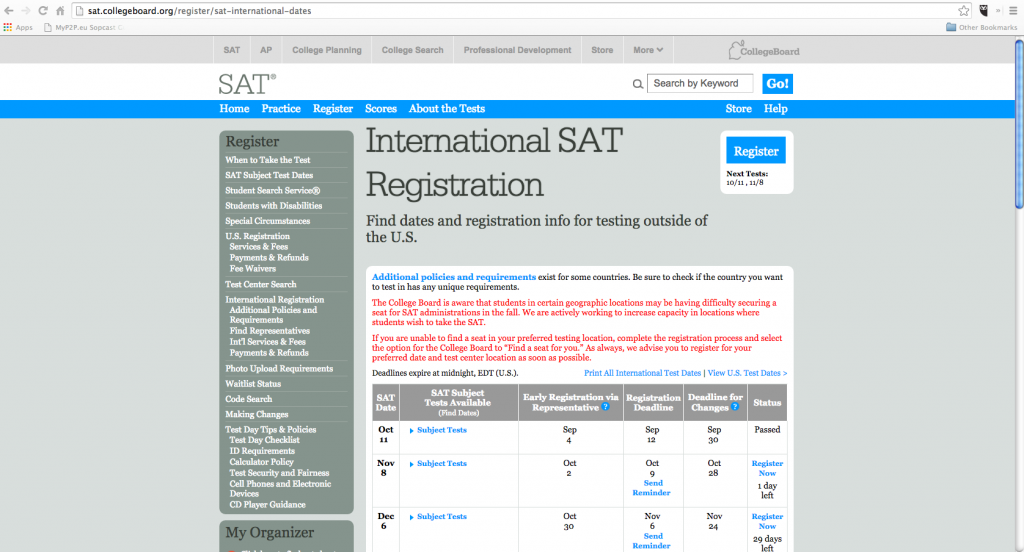Open Practice in blue menu bar

[x=281, y=108]
